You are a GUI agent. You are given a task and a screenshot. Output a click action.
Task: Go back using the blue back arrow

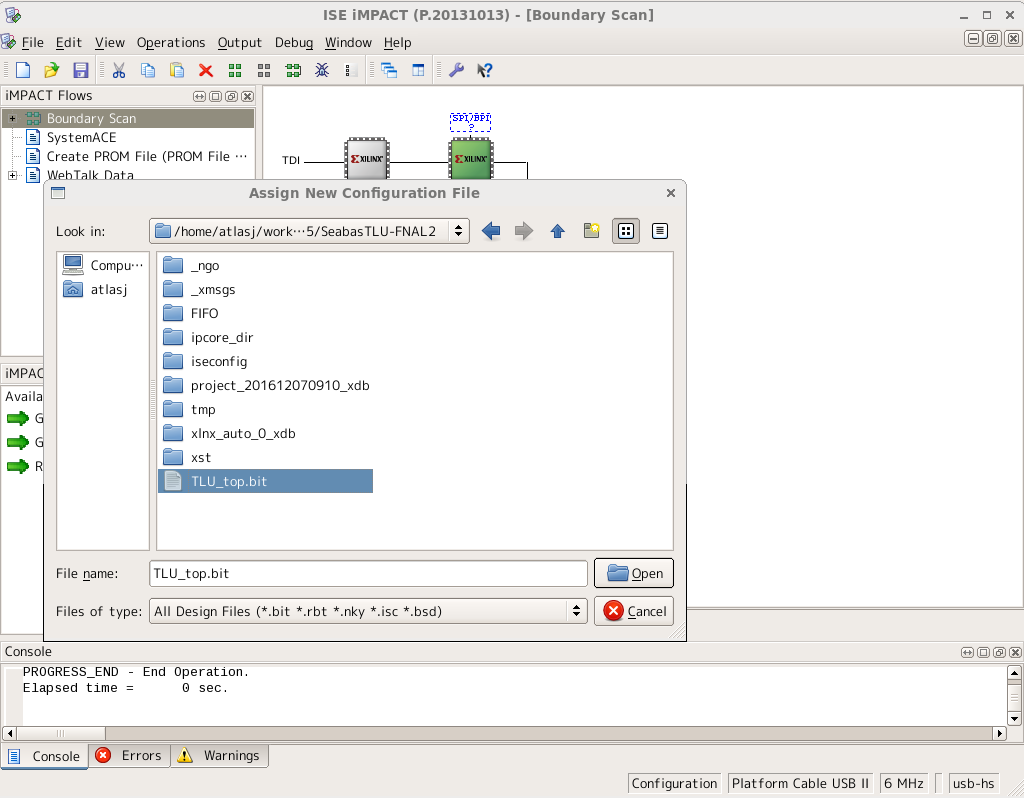point(490,231)
